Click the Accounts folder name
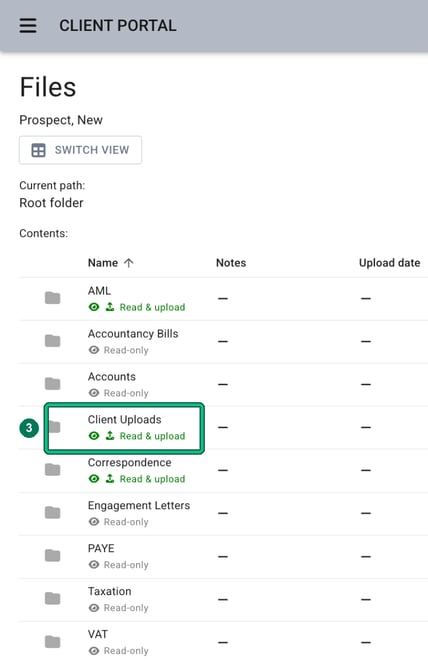Viewport: 428px width, 666px height. (x=112, y=377)
